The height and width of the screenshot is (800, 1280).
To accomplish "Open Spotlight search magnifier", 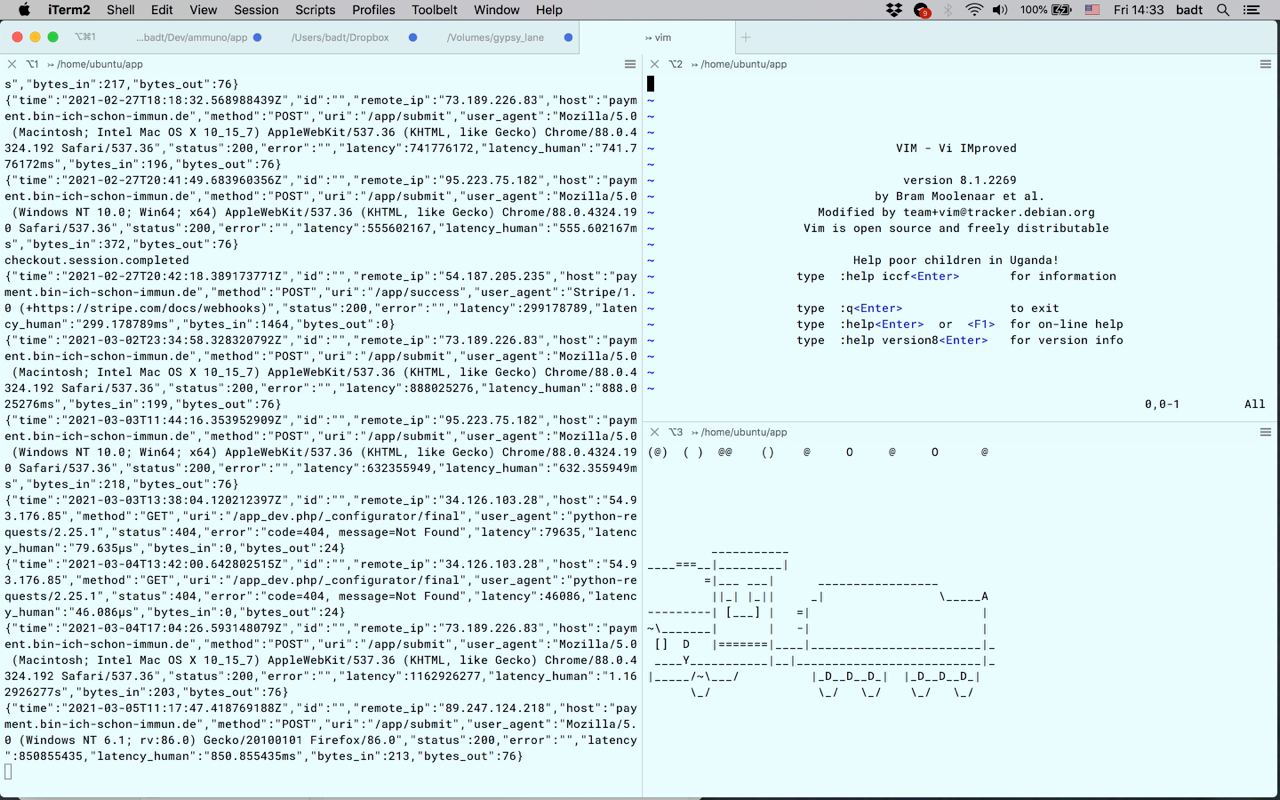I will click(1222, 9).
